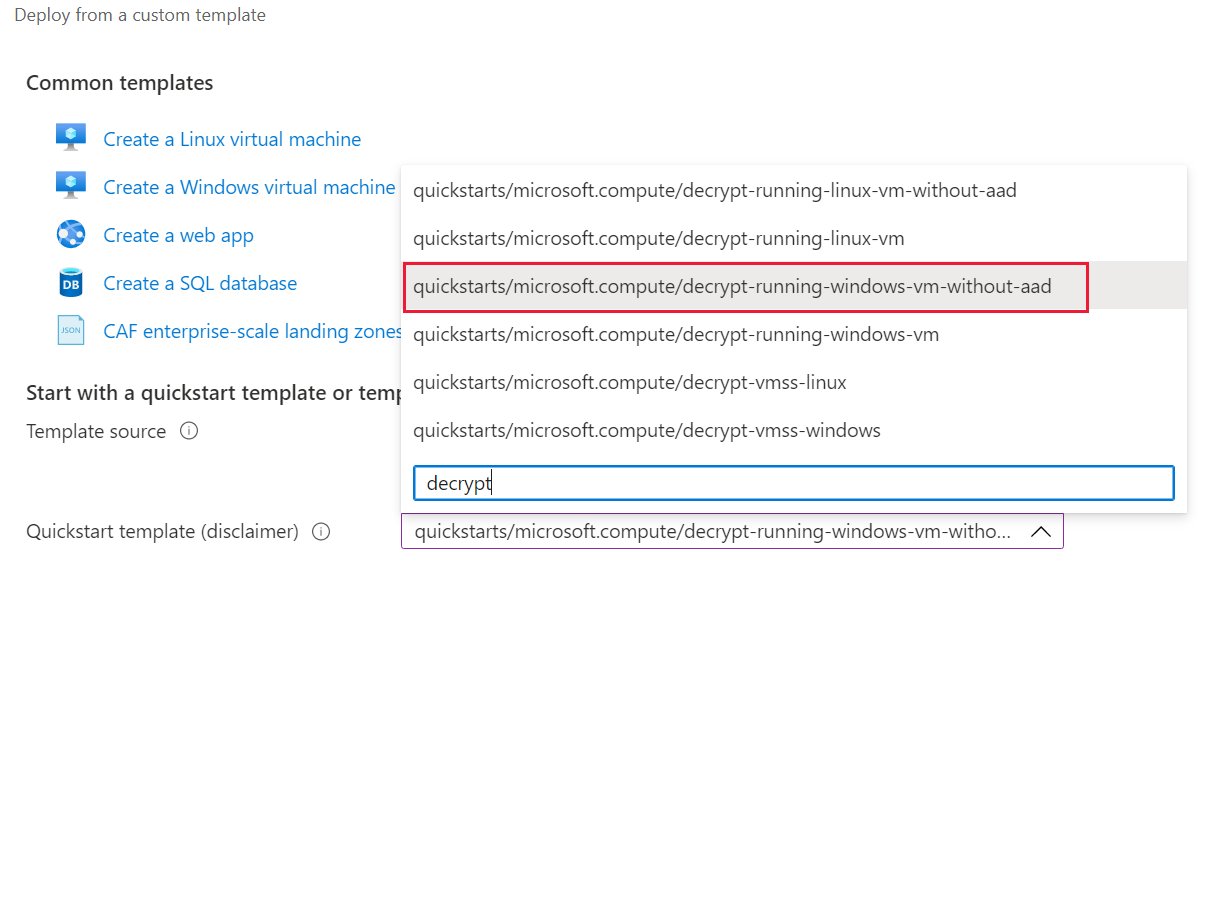Click Deploy from a custom template text

point(140,15)
